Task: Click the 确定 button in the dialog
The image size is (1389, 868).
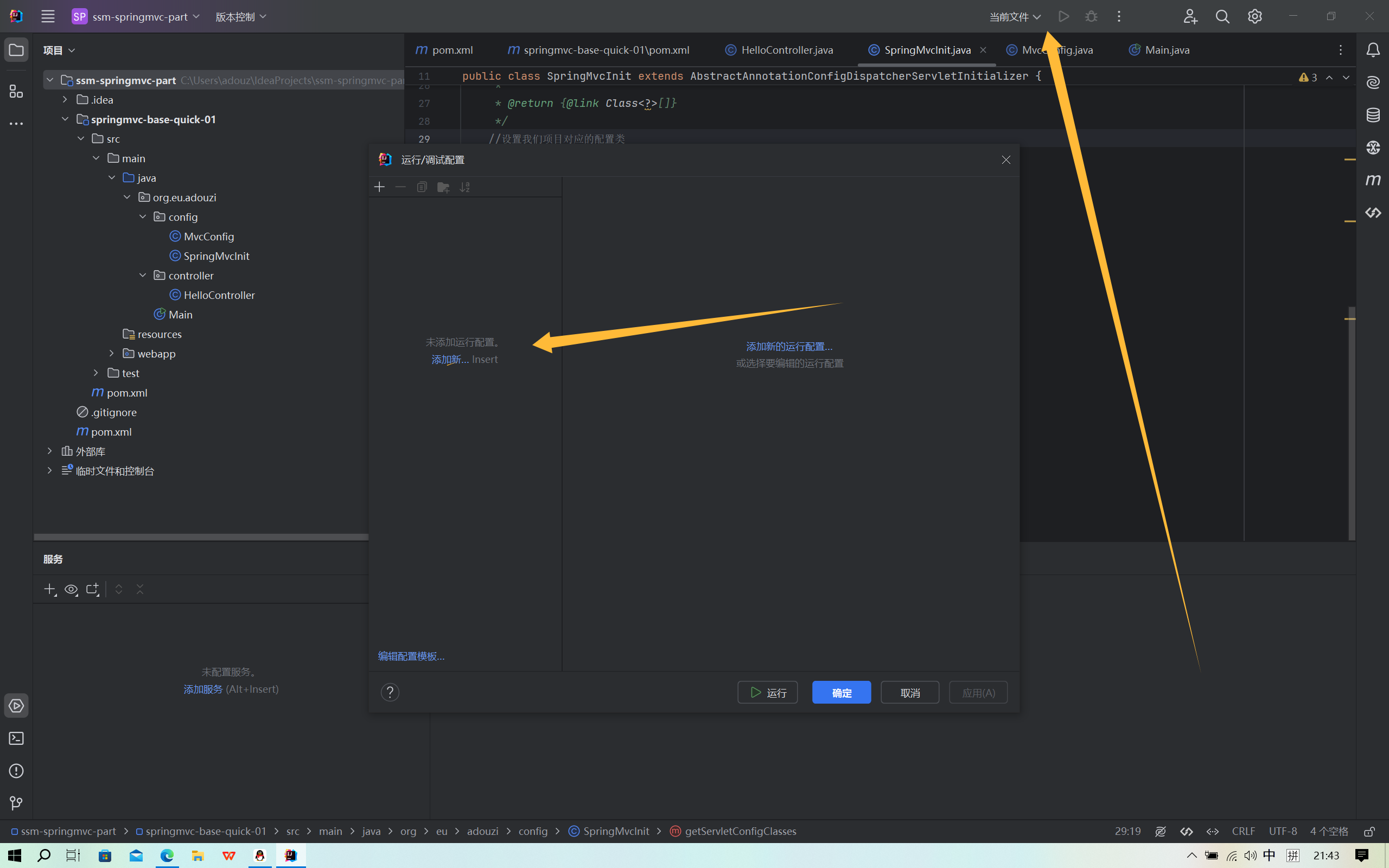Action: point(841,692)
